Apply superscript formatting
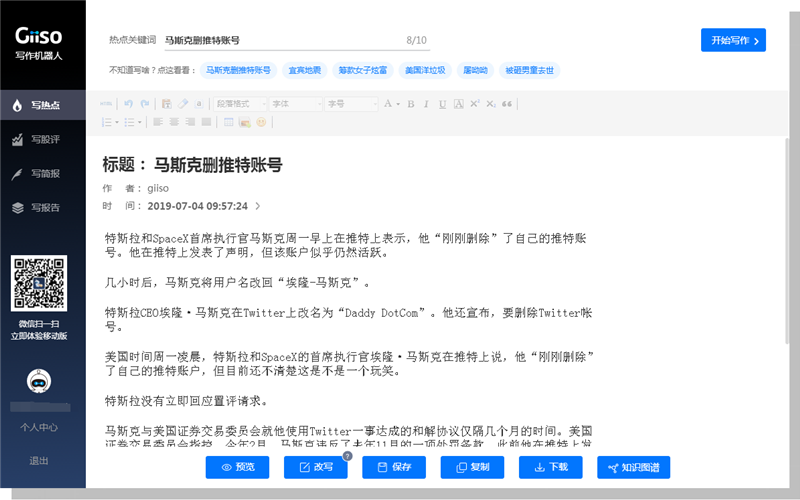The height and width of the screenshot is (500, 800). [x=474, y=104]
